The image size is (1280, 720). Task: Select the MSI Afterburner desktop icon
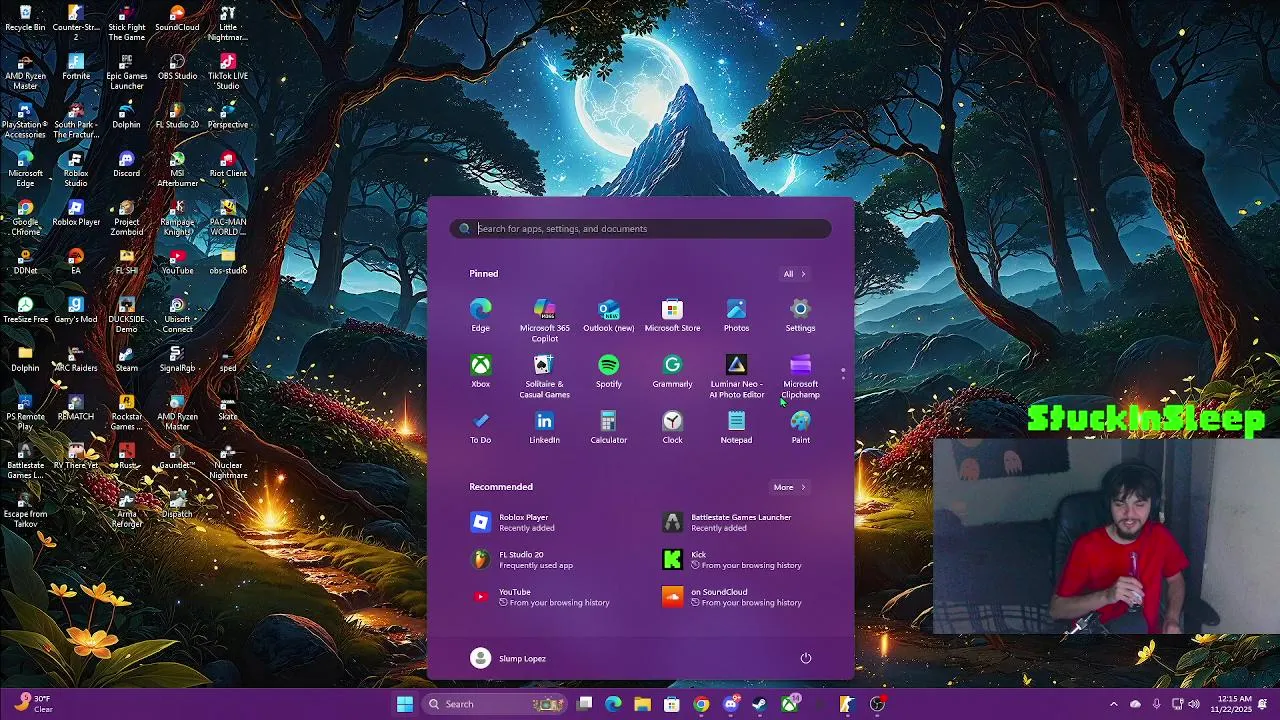[x=177, y=169]
